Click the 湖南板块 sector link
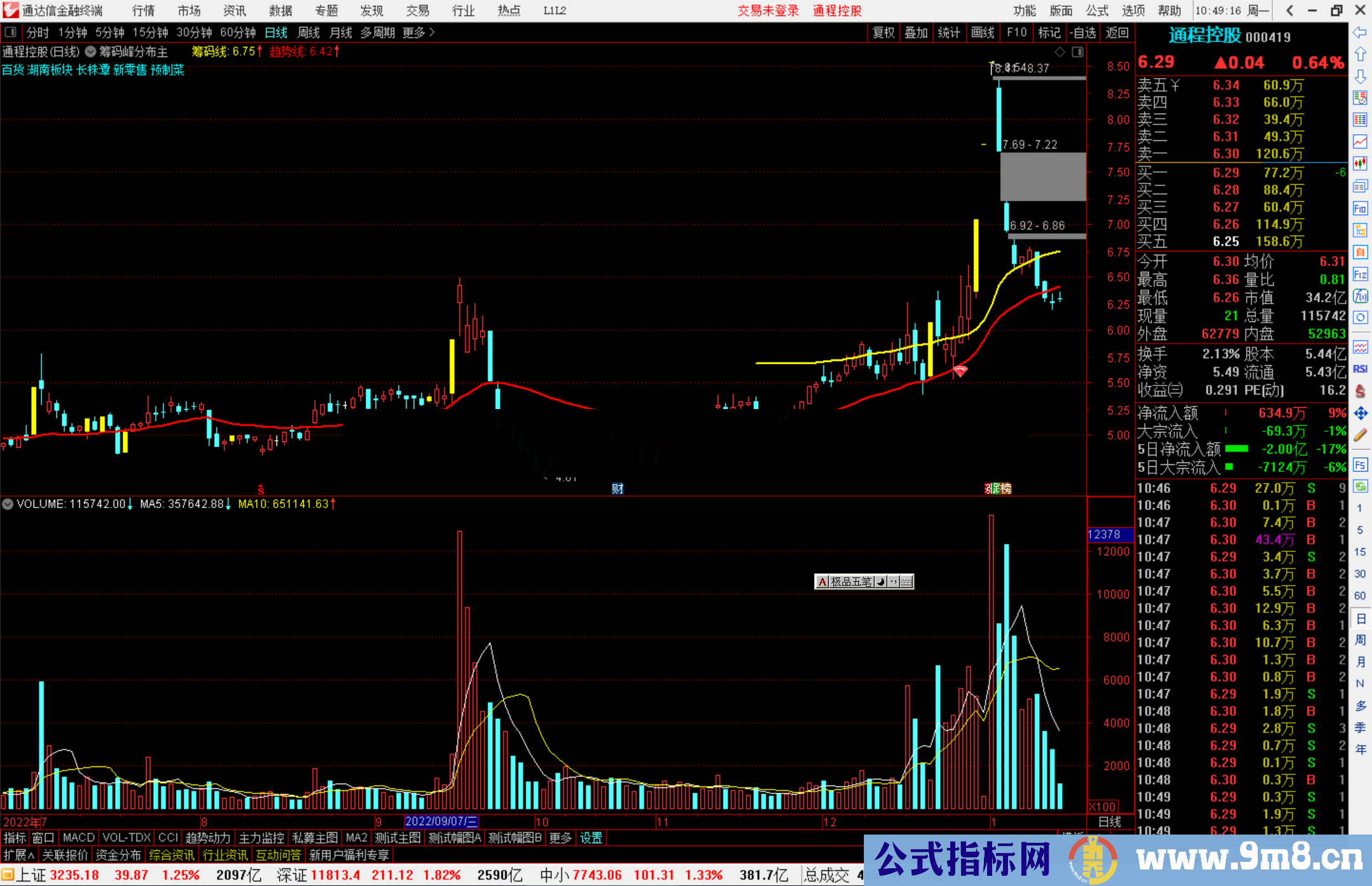The image size is (1372, 886). [50, 70]
